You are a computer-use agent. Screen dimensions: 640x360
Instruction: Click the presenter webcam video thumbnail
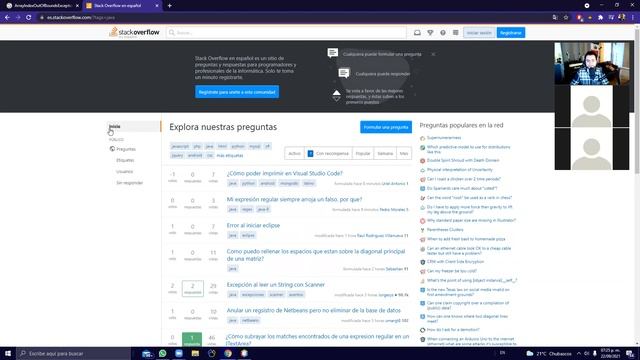click(591, 64)
